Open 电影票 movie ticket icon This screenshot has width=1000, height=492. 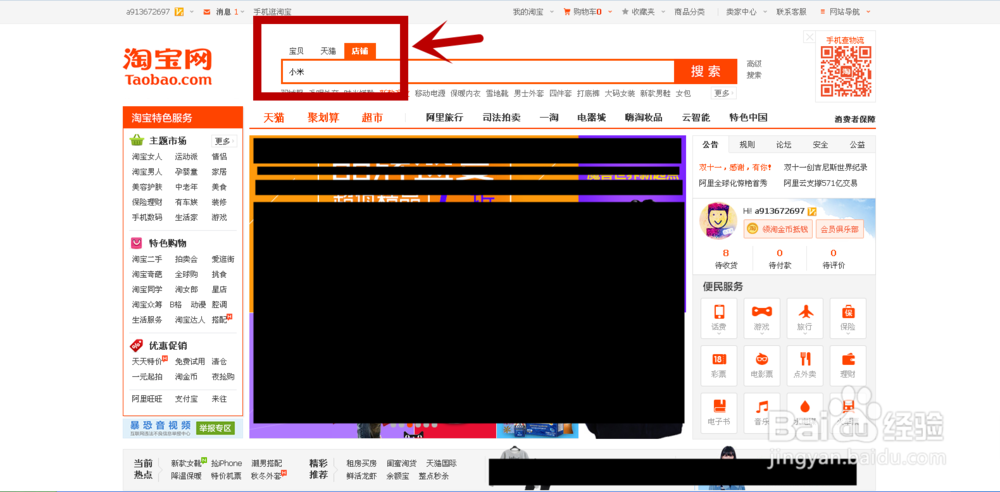click(x=761, y=366)
